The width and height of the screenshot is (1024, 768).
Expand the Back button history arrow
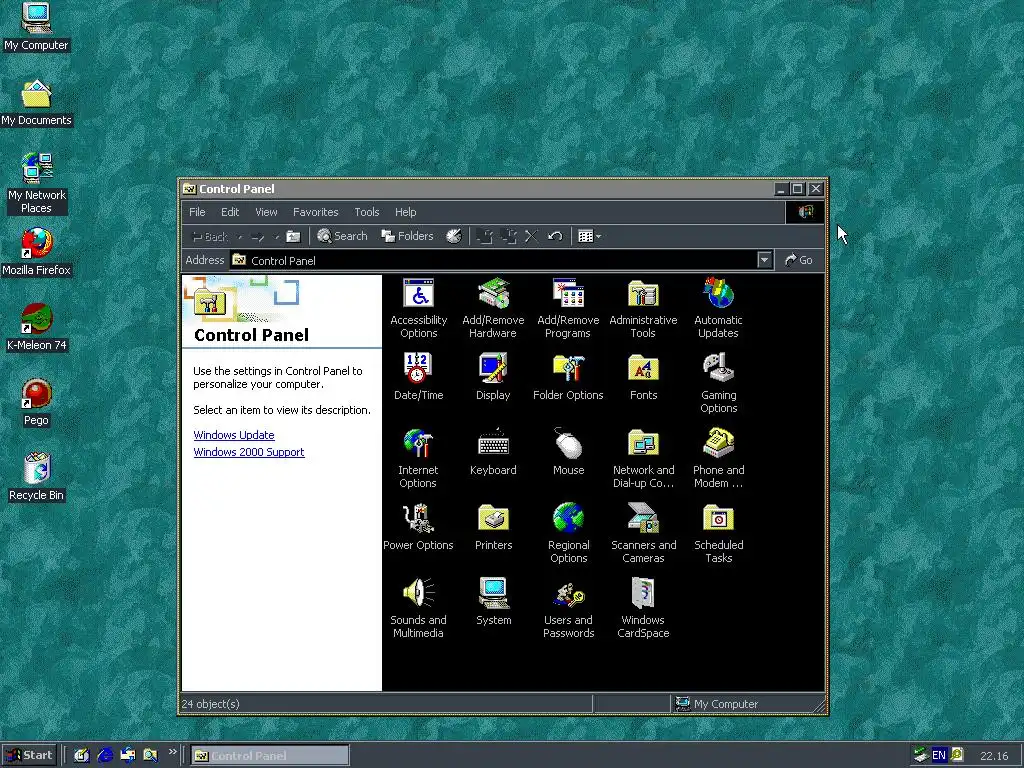tap(239, 236)
